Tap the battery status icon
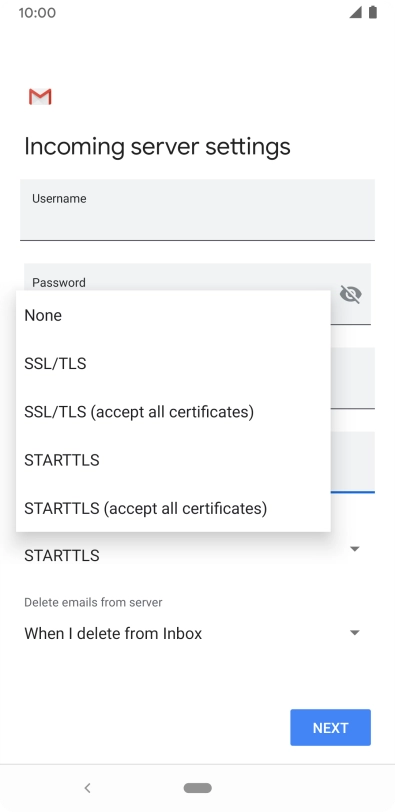The width and height of the screenshot is (395, 812). (373, 12)
